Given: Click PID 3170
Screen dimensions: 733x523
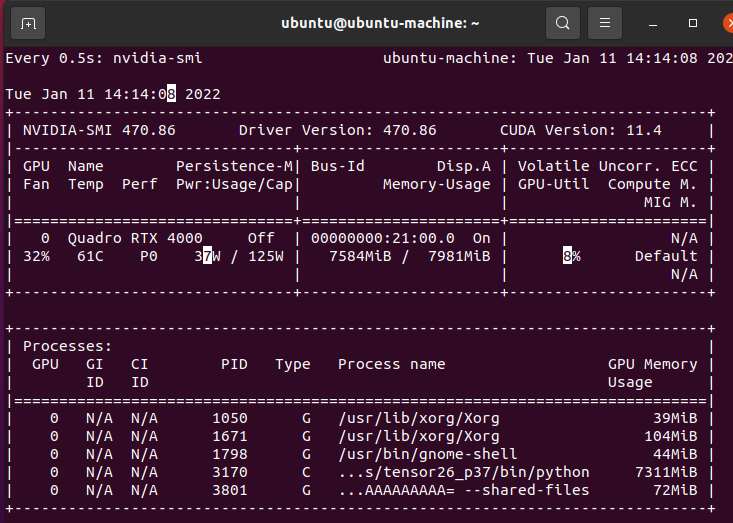Looking at the screenshot, I should click(230, 473).
